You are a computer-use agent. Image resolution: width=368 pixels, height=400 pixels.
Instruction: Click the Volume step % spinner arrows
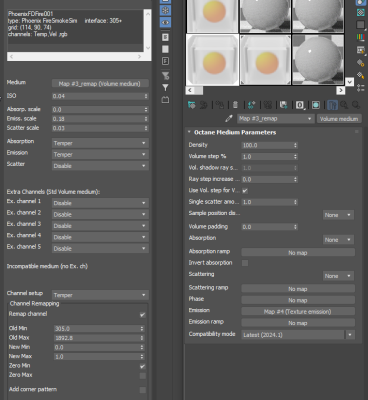(295, 157)
